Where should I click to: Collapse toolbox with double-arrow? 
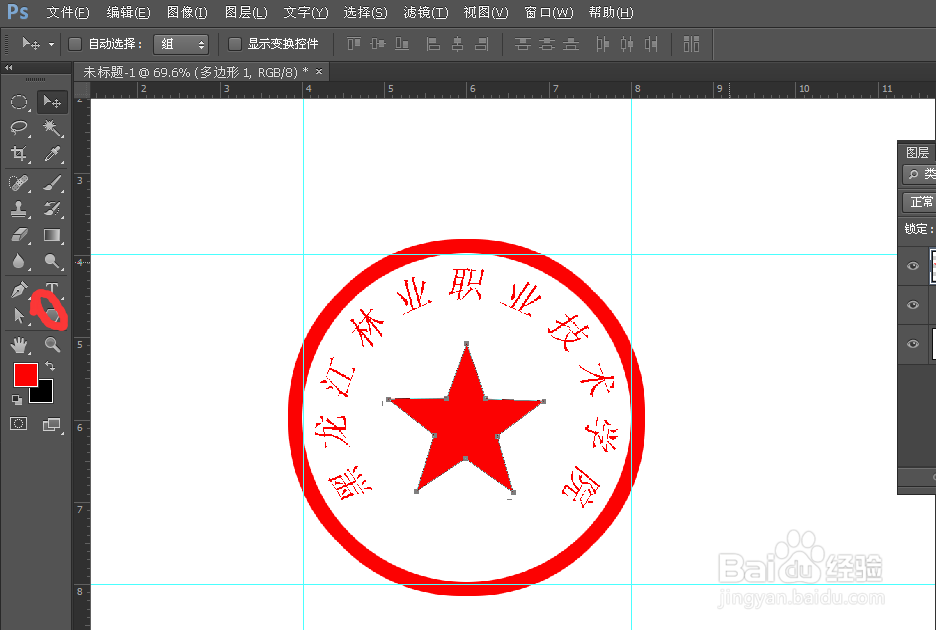click(8, 67)
